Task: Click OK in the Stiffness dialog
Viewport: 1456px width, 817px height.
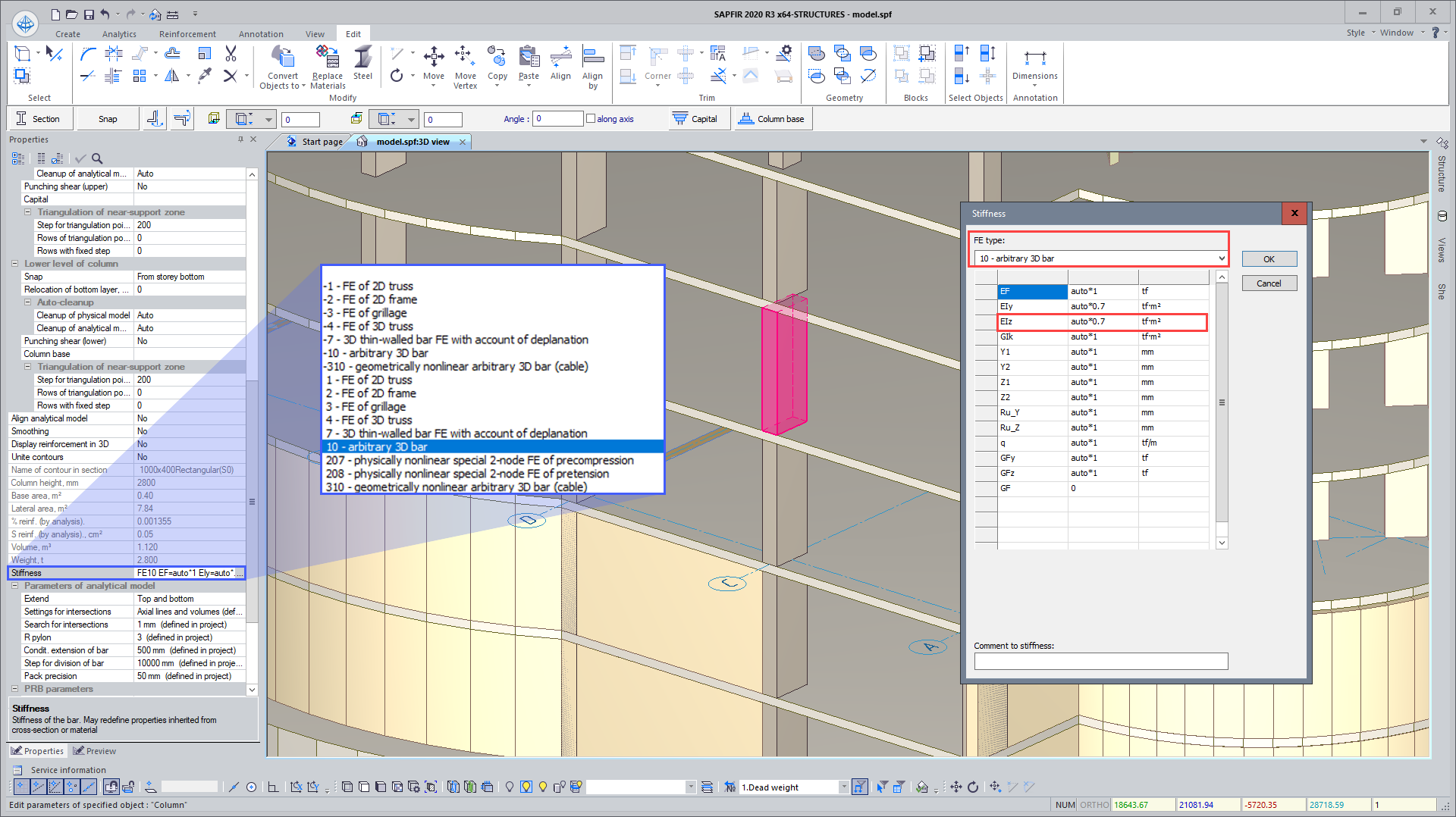Action: pyautogui.click(x=1269, y=259)
